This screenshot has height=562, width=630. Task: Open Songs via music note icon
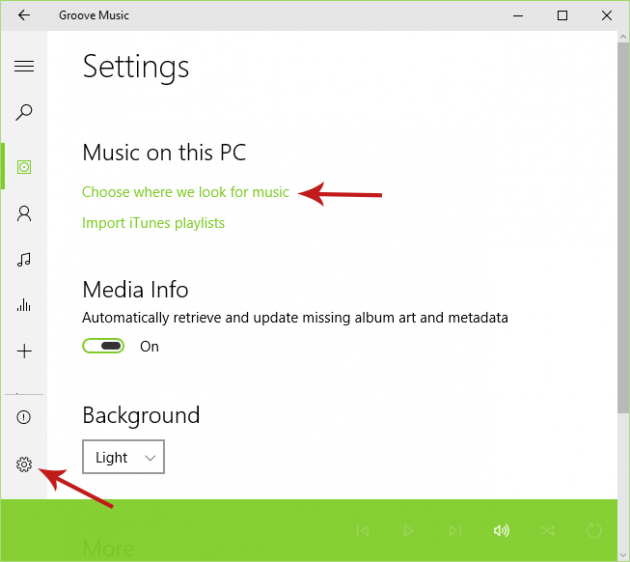click(x=24, y=260)
